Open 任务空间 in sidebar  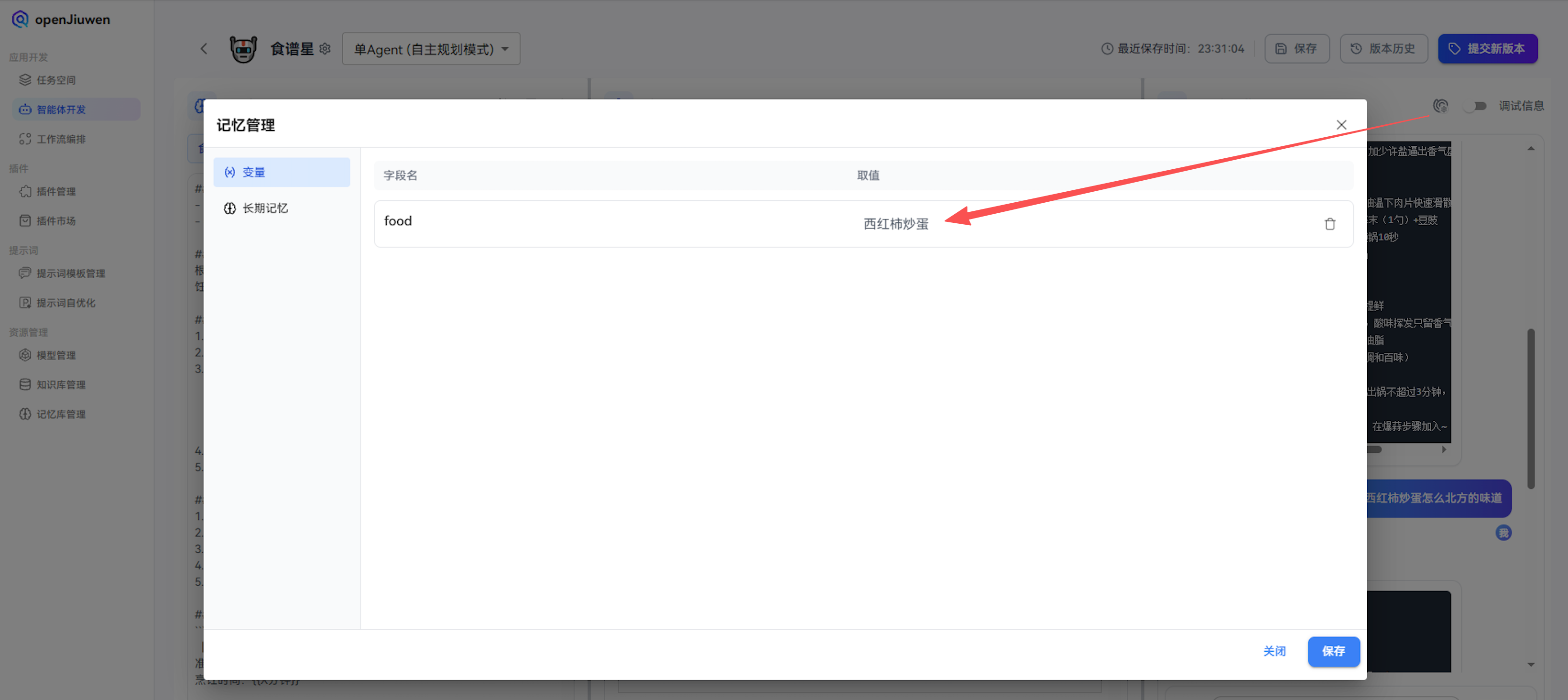pos(56,80)
